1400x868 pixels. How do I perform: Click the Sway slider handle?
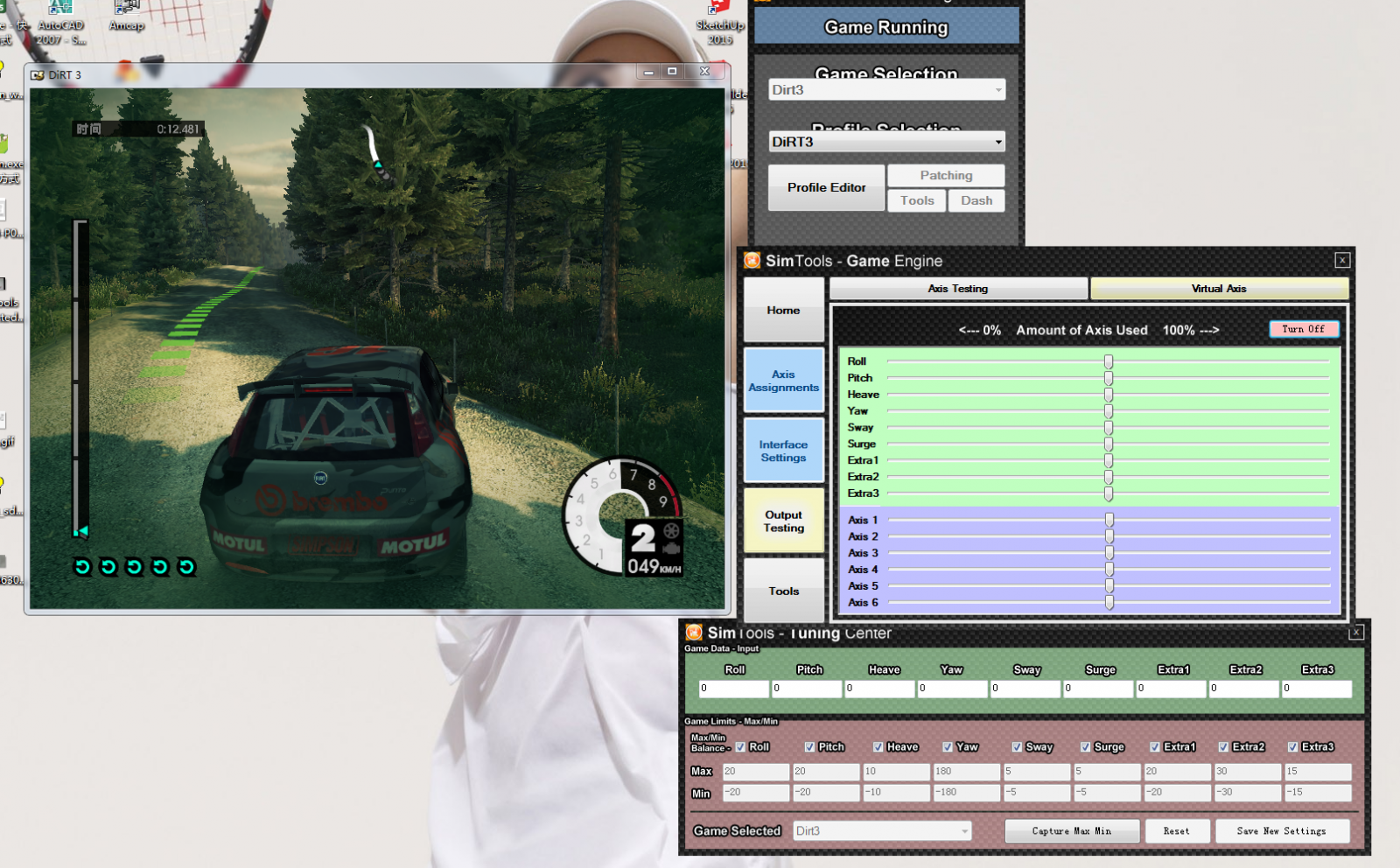[1109, 428]
